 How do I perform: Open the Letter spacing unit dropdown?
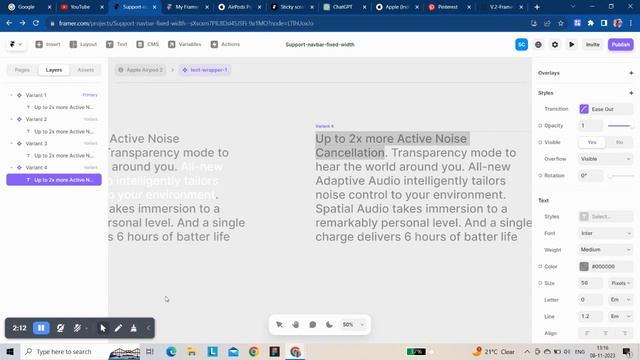pos(621,300)
